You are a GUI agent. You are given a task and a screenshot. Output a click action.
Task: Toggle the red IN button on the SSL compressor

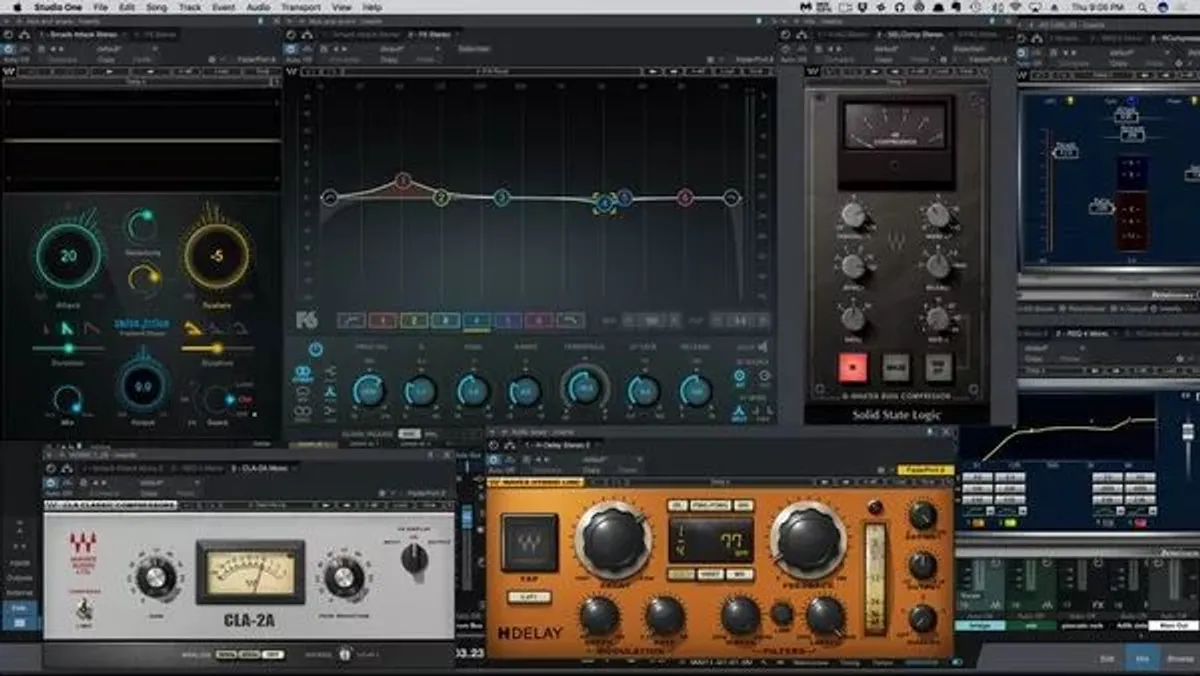(853, 369)
